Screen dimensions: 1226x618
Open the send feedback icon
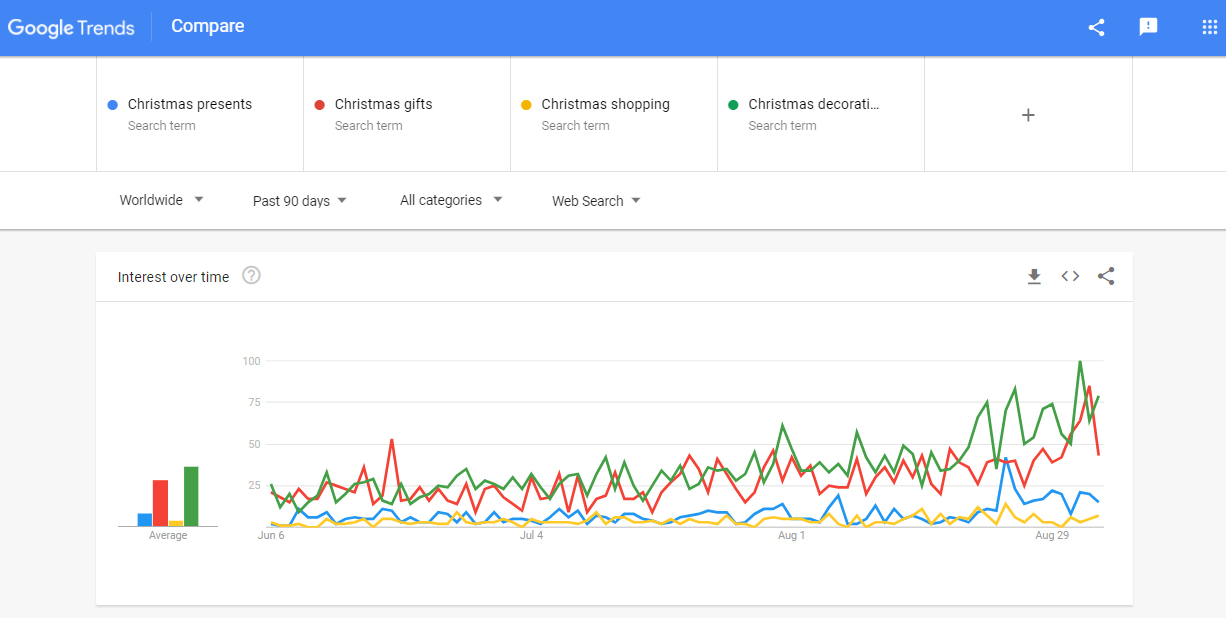click(1148, 27)
